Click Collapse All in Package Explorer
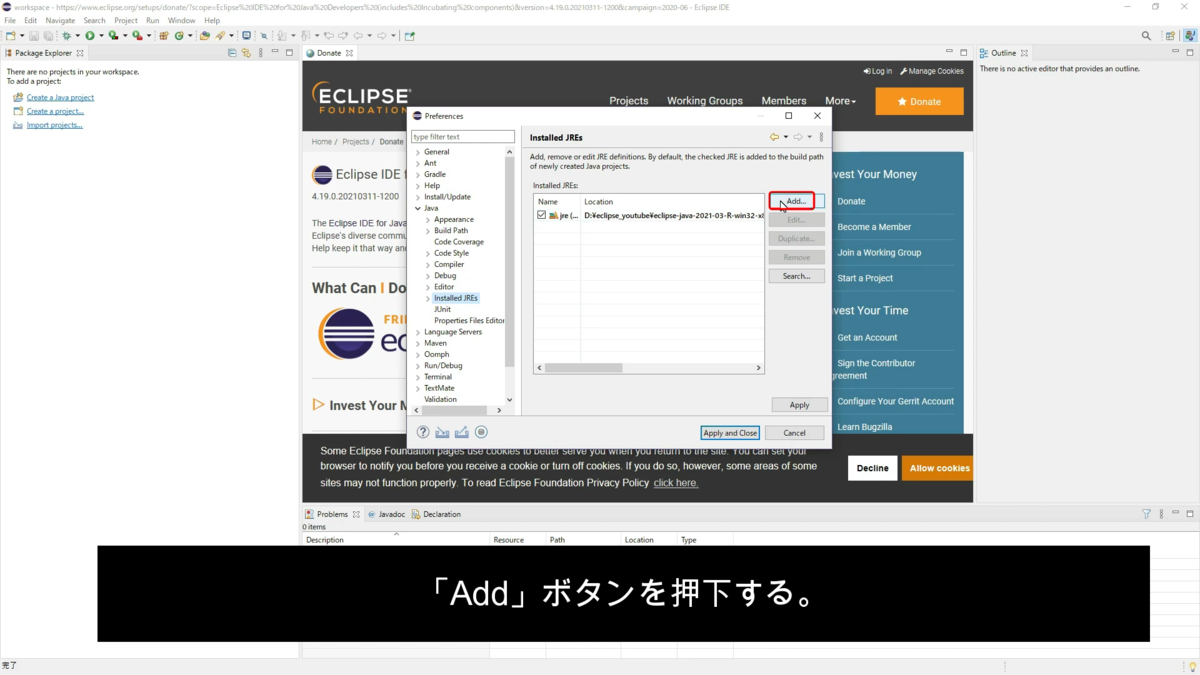Screen dimensions: 1200x675 [232, 53]
